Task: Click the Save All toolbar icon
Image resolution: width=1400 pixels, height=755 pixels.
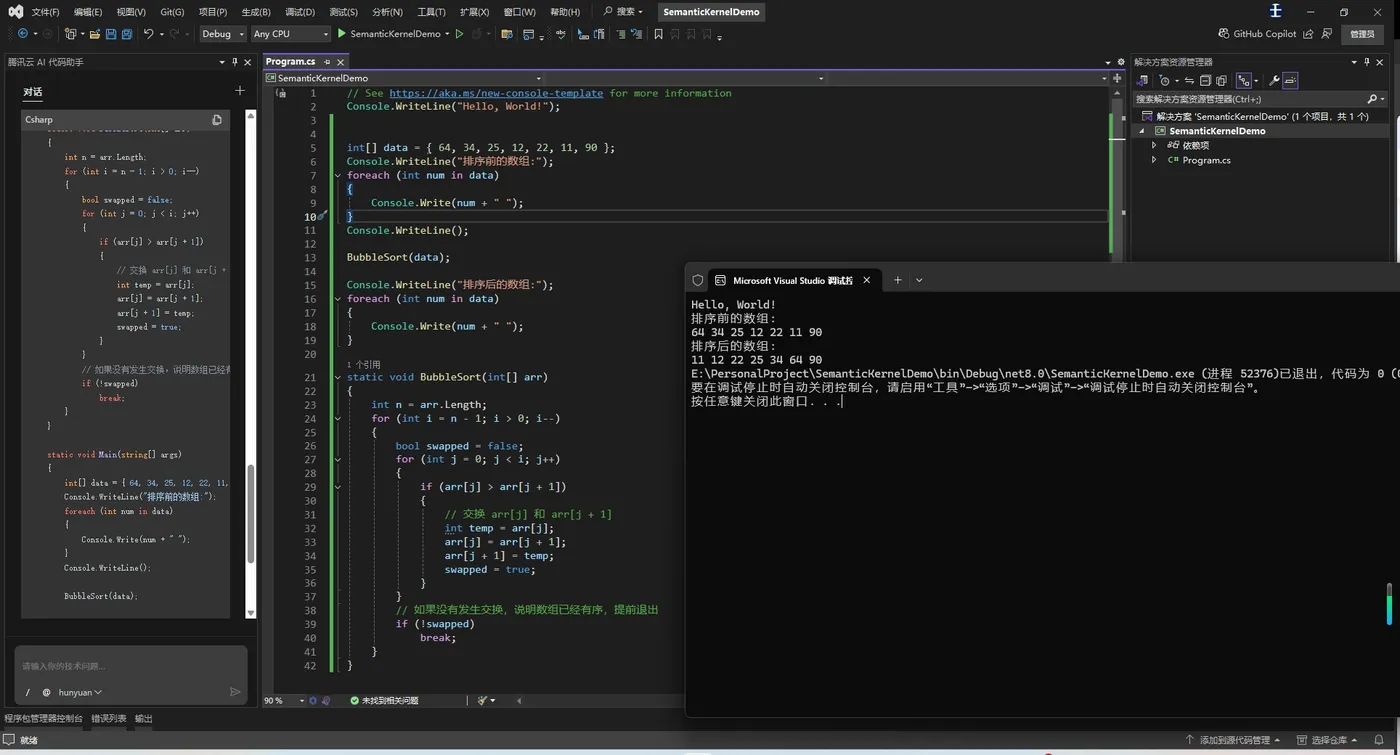Action: click(127, 34)
